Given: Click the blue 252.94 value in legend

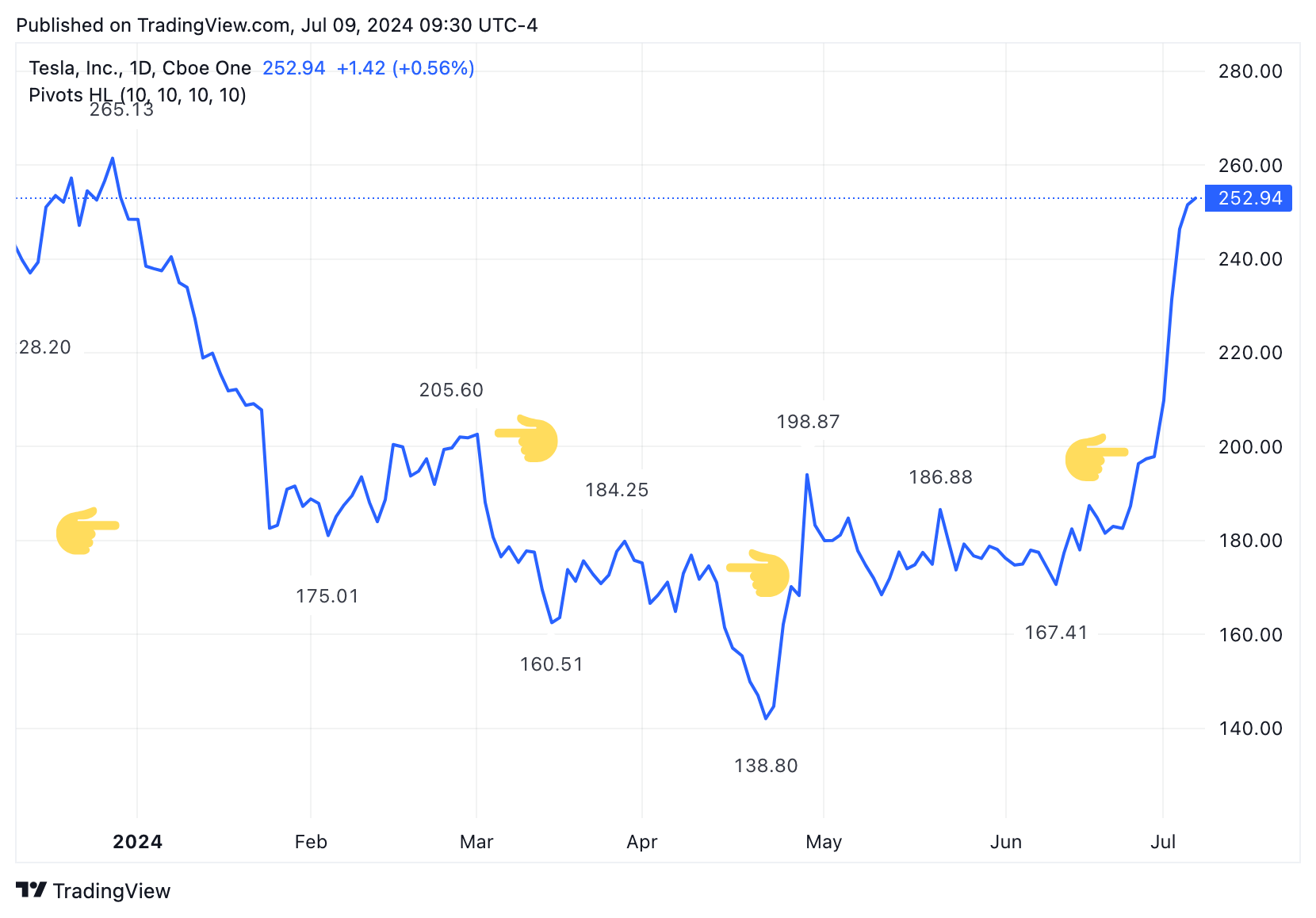Looking at the screenshot, I should point(294,68).
